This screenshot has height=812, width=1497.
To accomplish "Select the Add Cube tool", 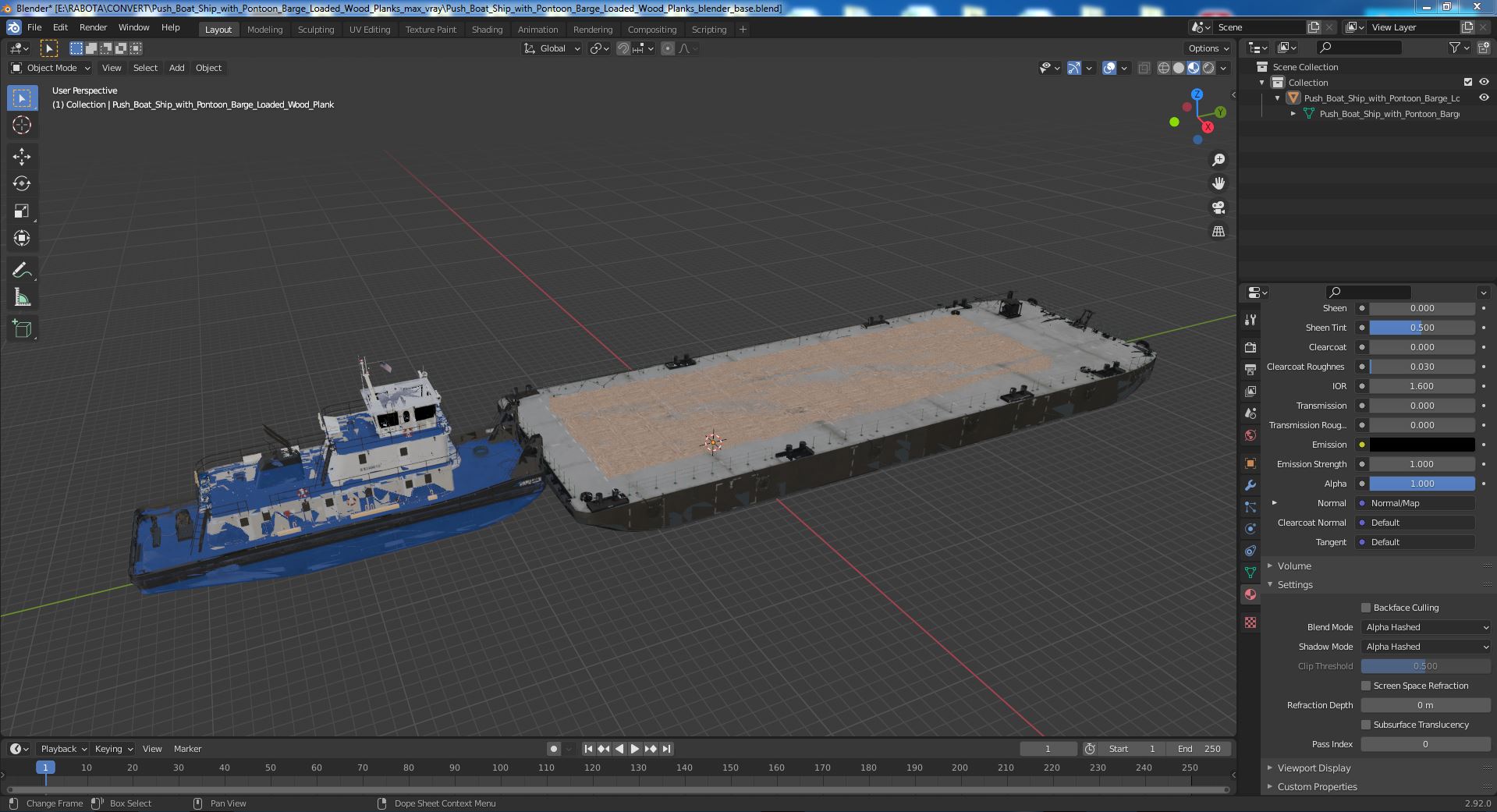I will (22, 328).
